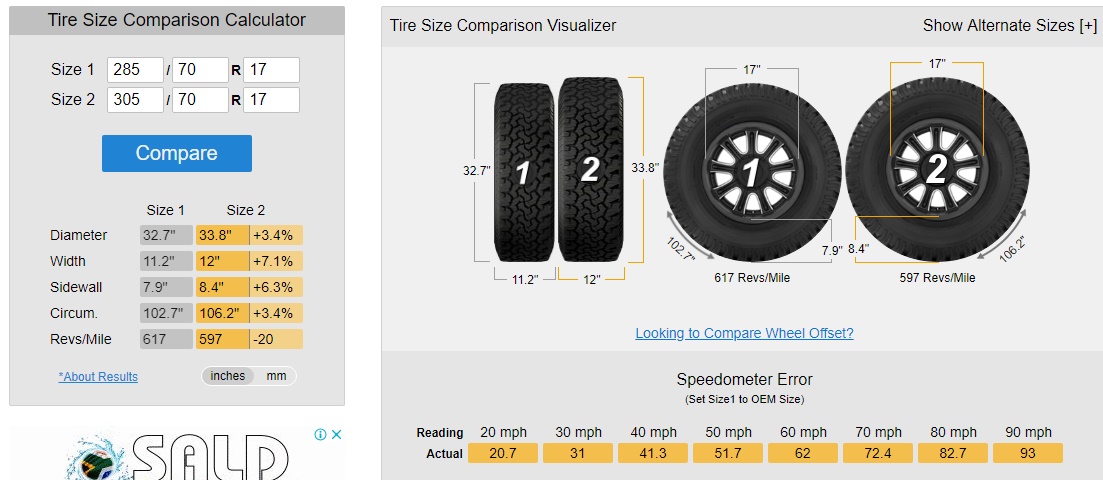Image resolution: width=1103 pixels, height=480 pixels.
Task: Click the 72.4 actual speed cell
Action: click(x=878, y=453)
